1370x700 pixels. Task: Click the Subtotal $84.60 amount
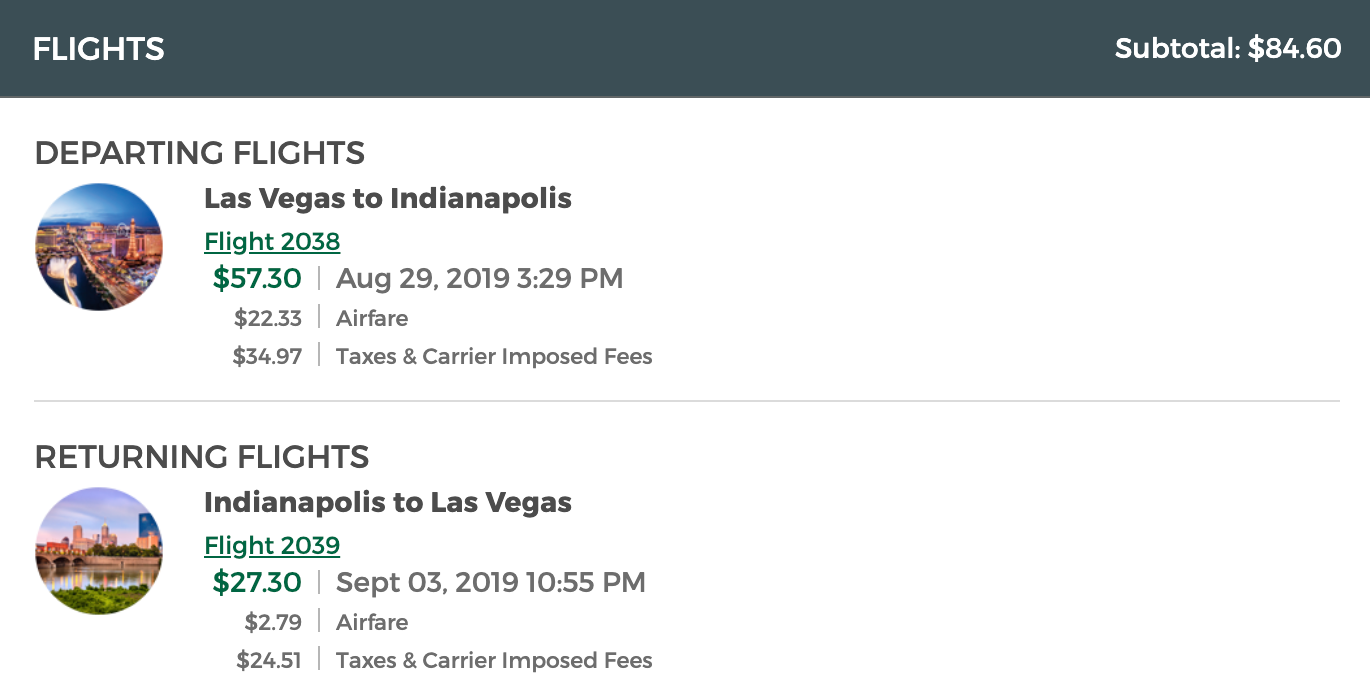pos(1228,49)
